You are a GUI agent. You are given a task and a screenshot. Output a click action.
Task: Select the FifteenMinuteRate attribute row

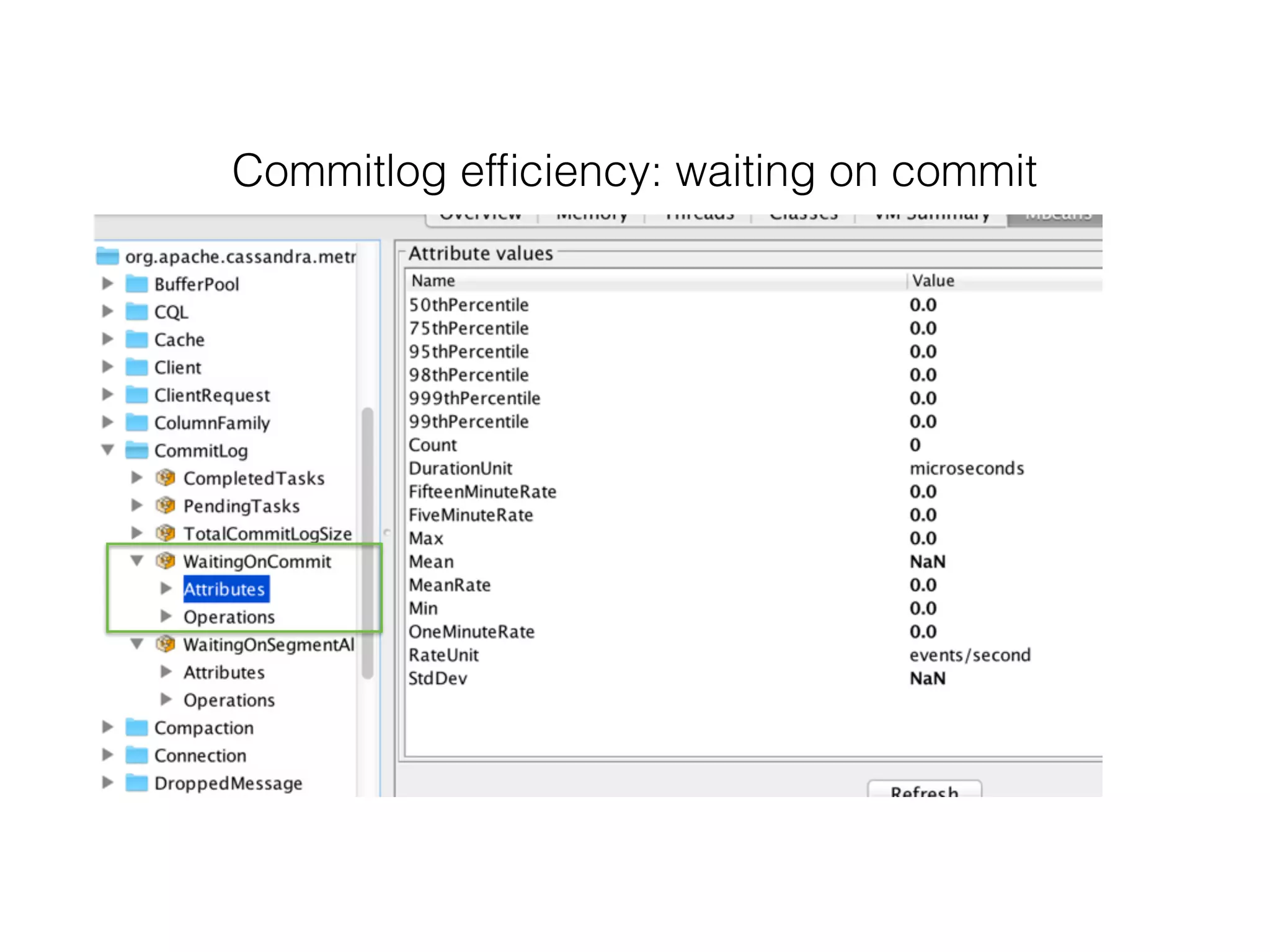(x=754, y=492)
